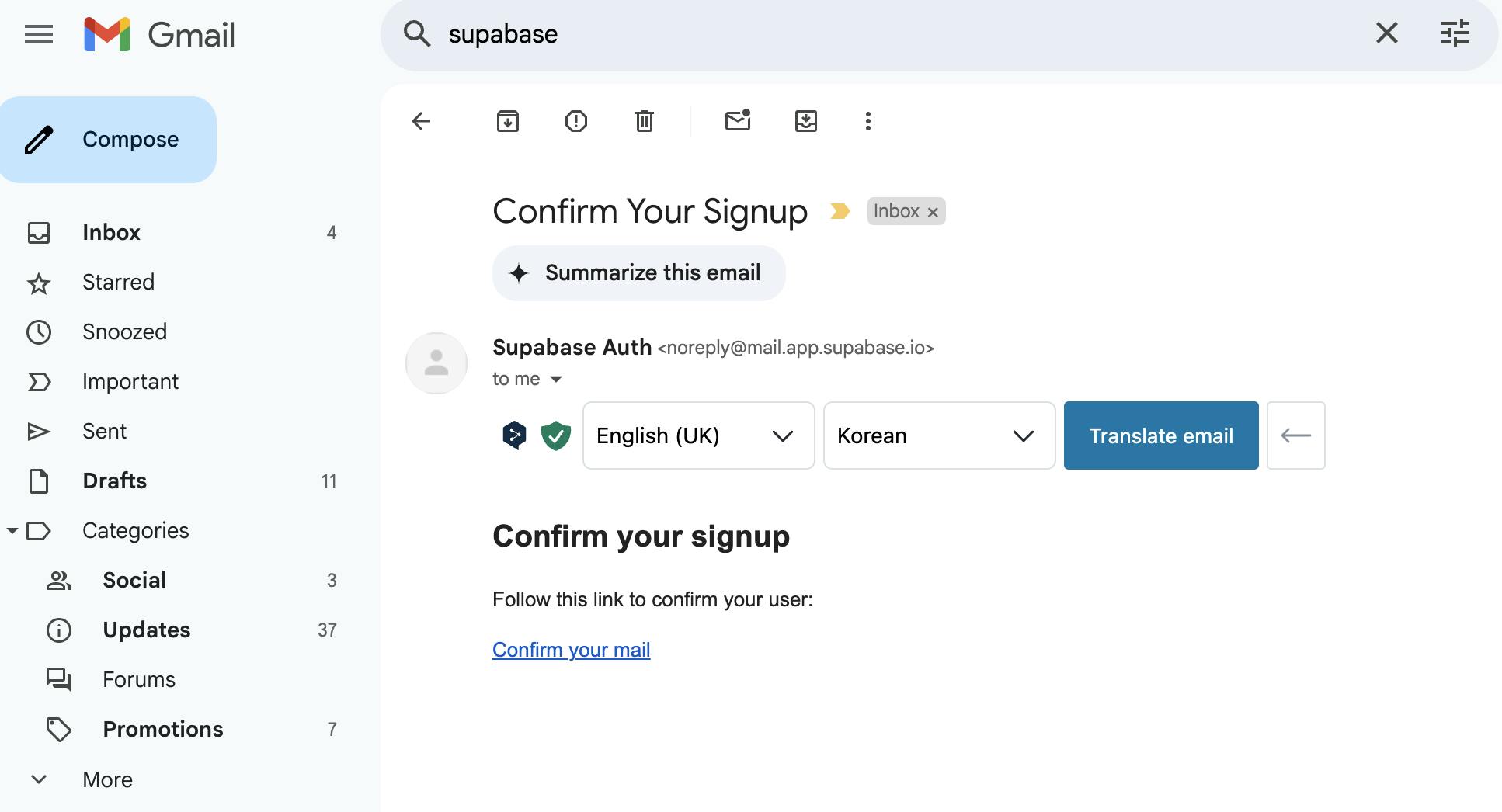Archive this email using the archive icon

coord(508,121)
